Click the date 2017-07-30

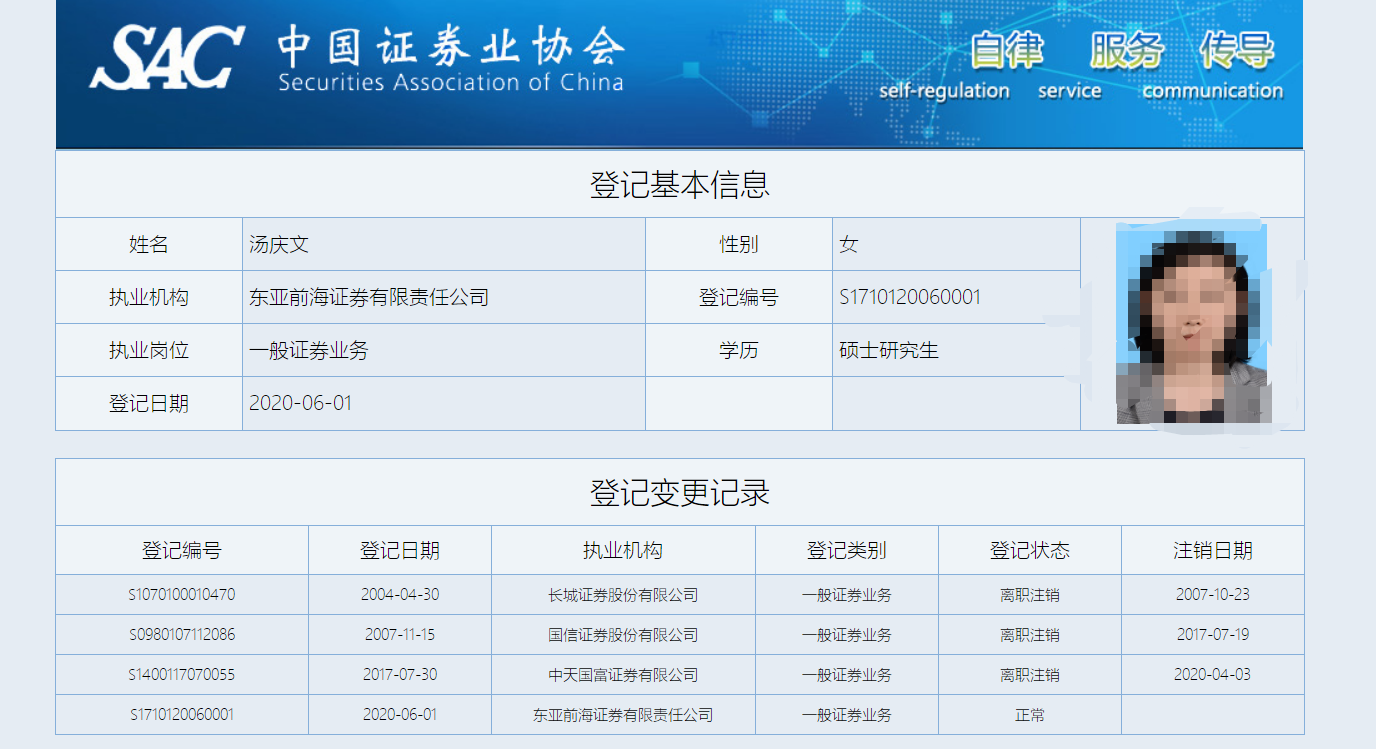400,675
